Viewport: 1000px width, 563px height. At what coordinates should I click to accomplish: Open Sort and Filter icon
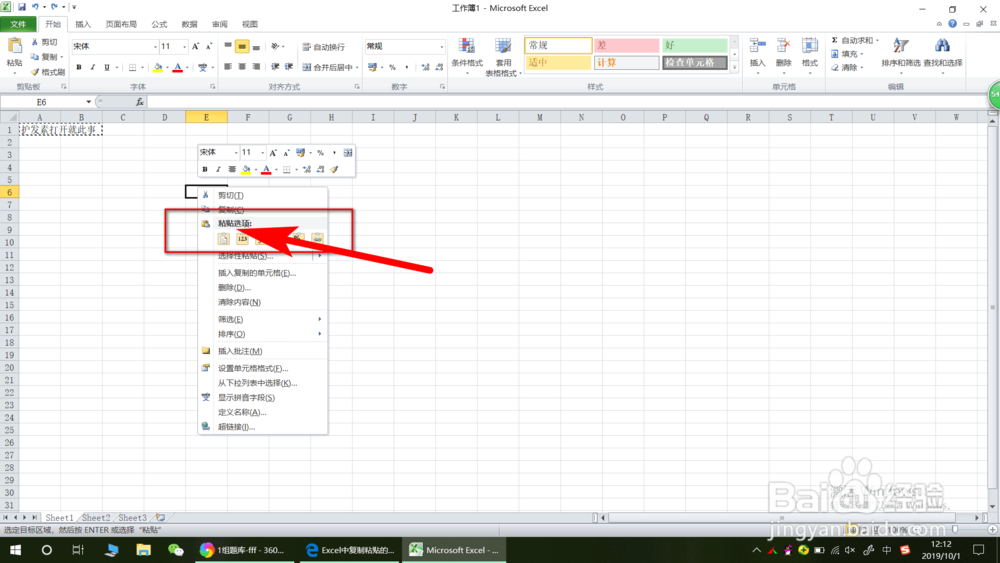(900, 46)
